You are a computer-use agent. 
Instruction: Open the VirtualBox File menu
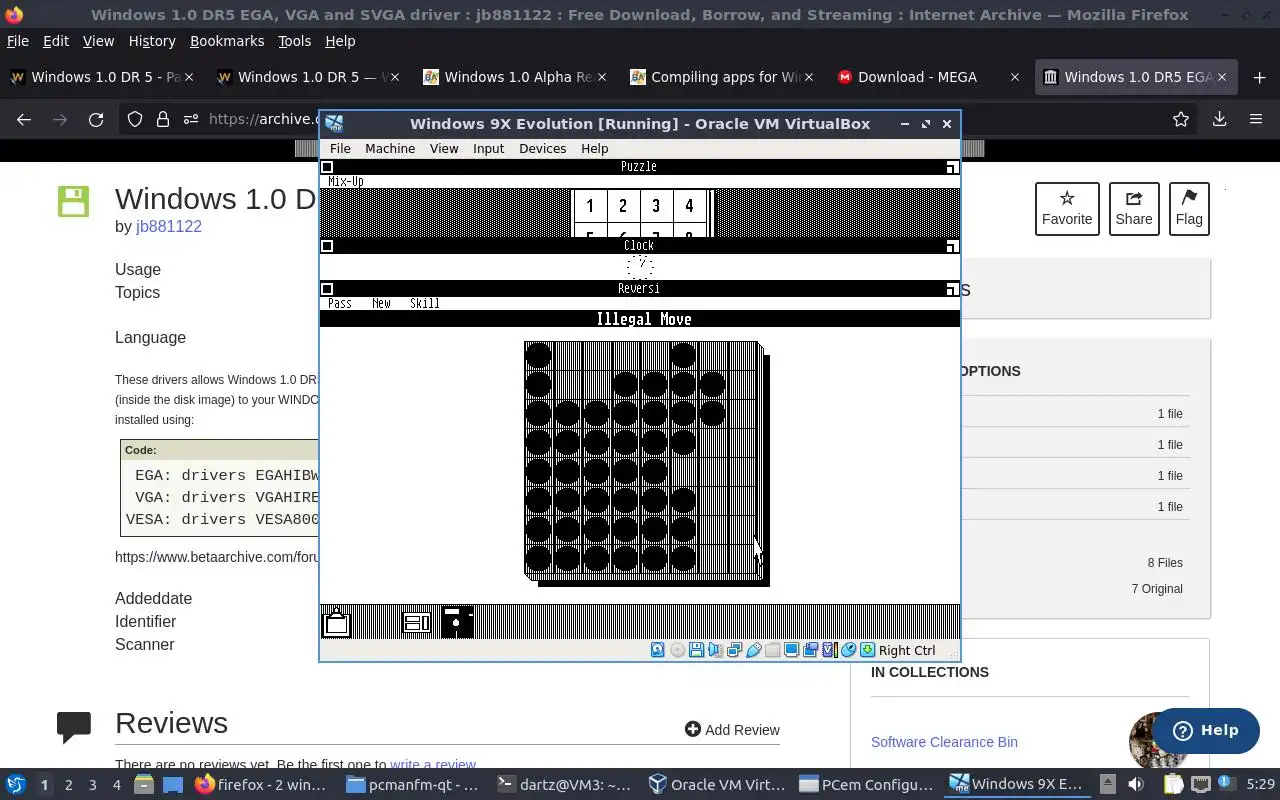click(x=340, y=148)
